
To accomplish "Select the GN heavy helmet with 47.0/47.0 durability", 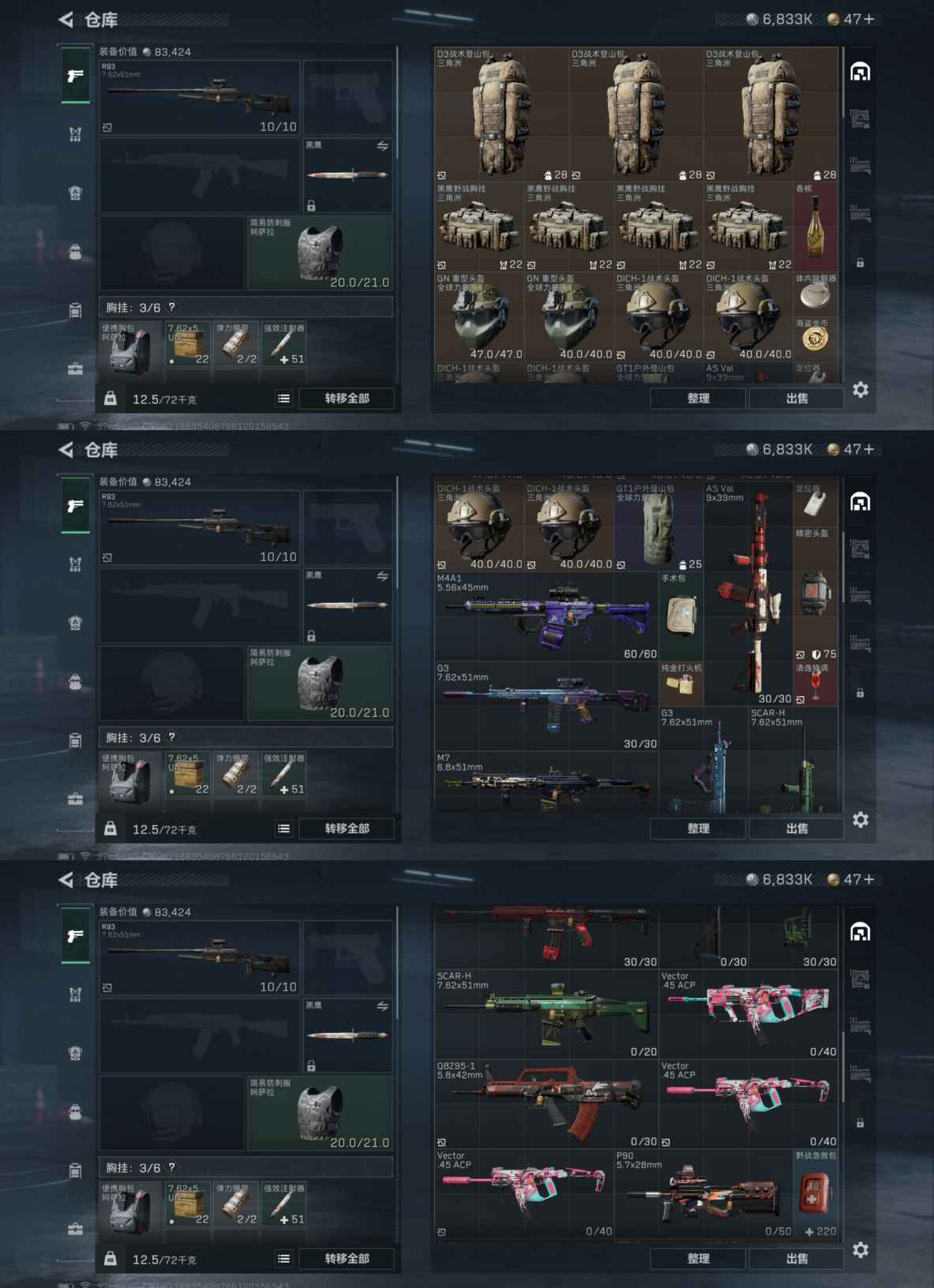I will point(479,316).
